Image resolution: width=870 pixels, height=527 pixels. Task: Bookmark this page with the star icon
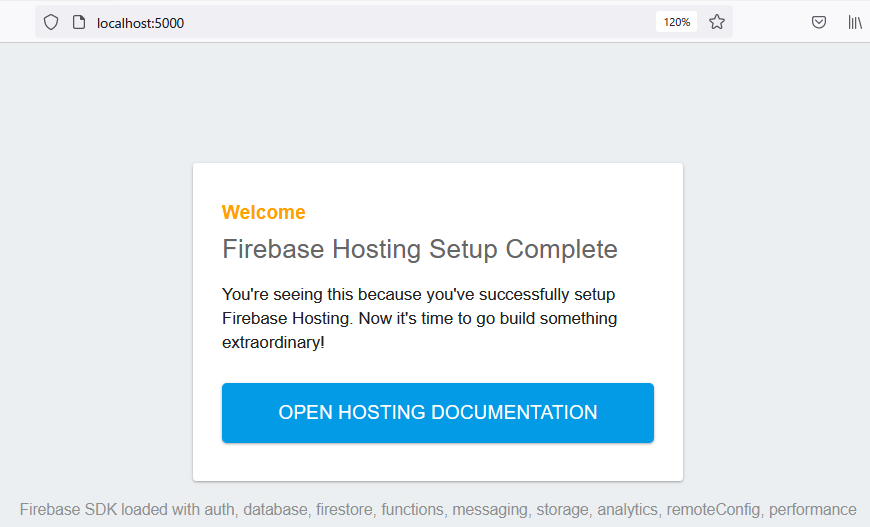[x=717, y=22]
